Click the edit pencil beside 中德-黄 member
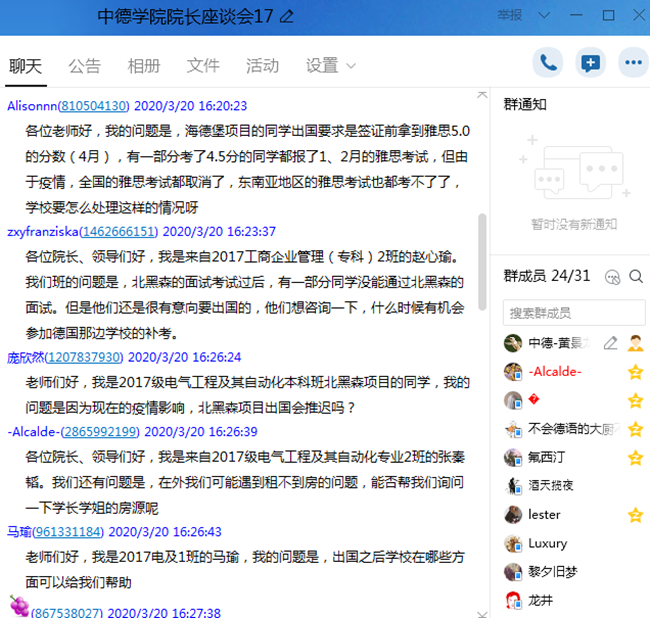This screenshot has height=618, width=650. pos(610,343)
